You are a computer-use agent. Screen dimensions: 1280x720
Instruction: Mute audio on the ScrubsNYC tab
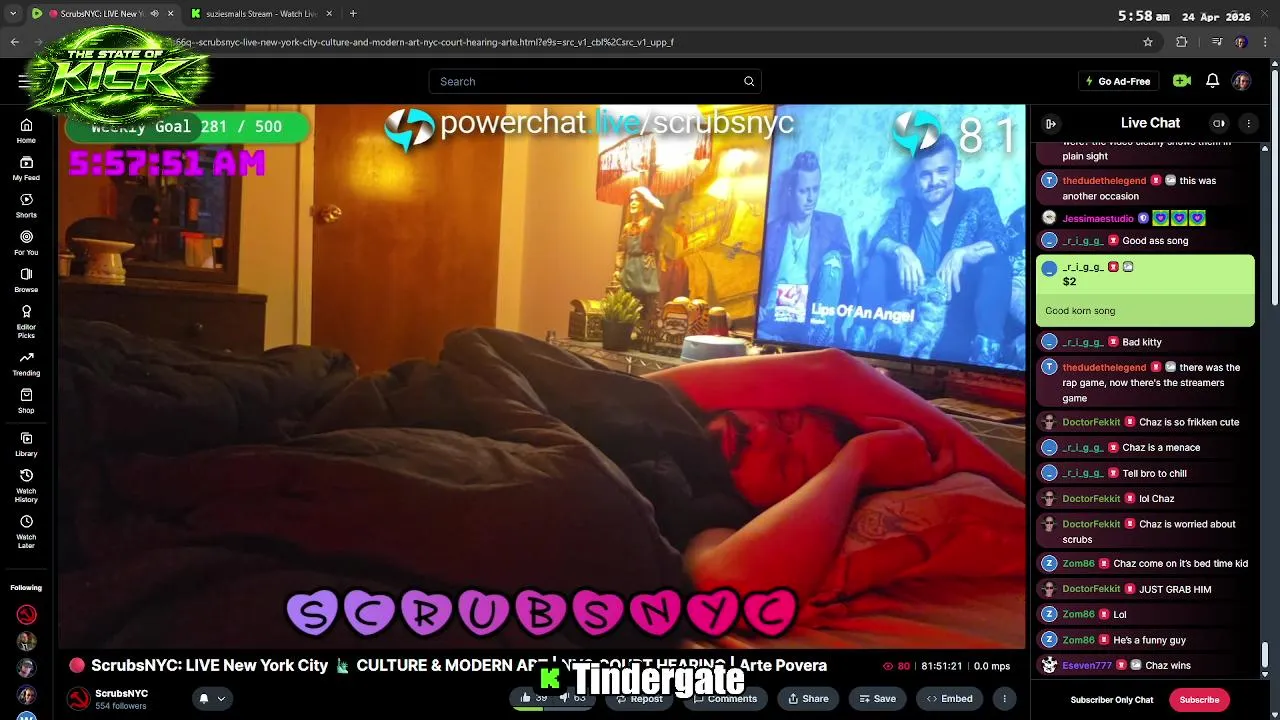154,14
